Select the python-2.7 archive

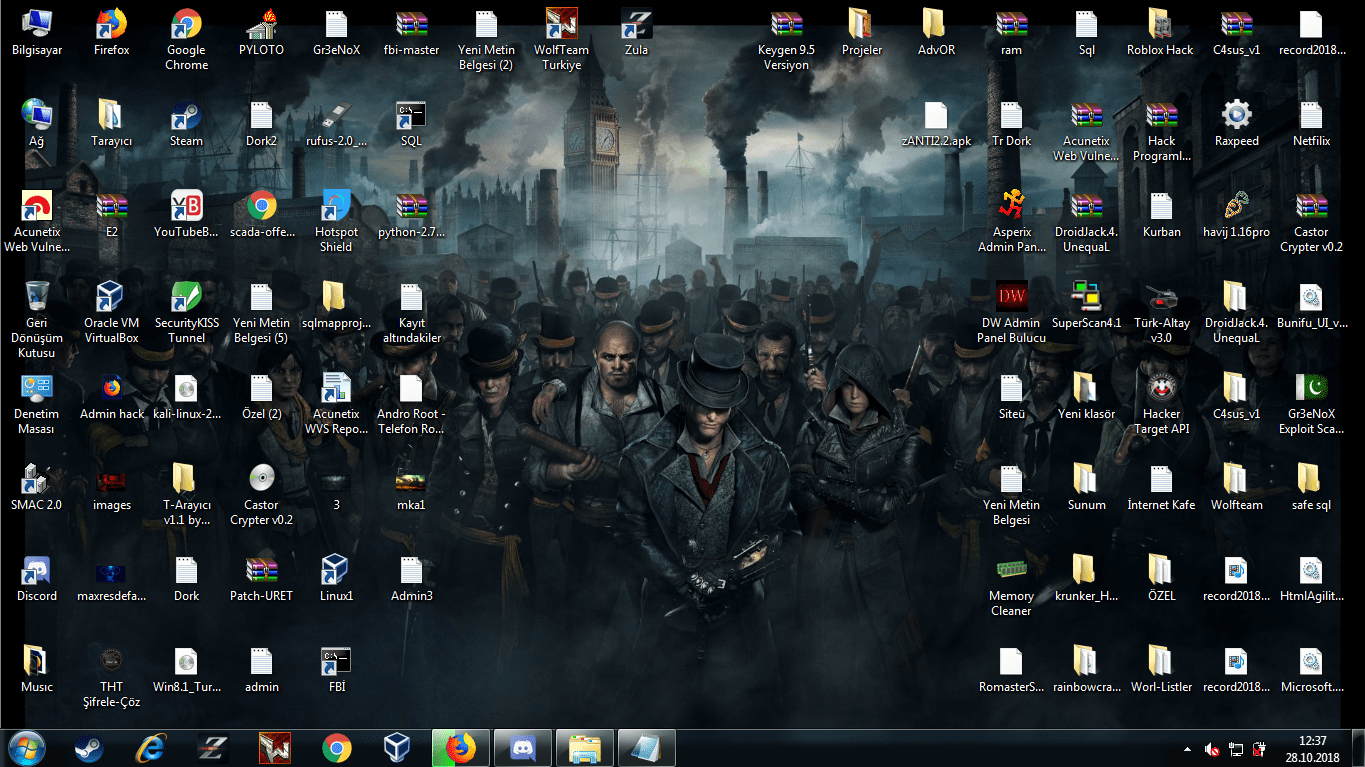tap(412, 215)
